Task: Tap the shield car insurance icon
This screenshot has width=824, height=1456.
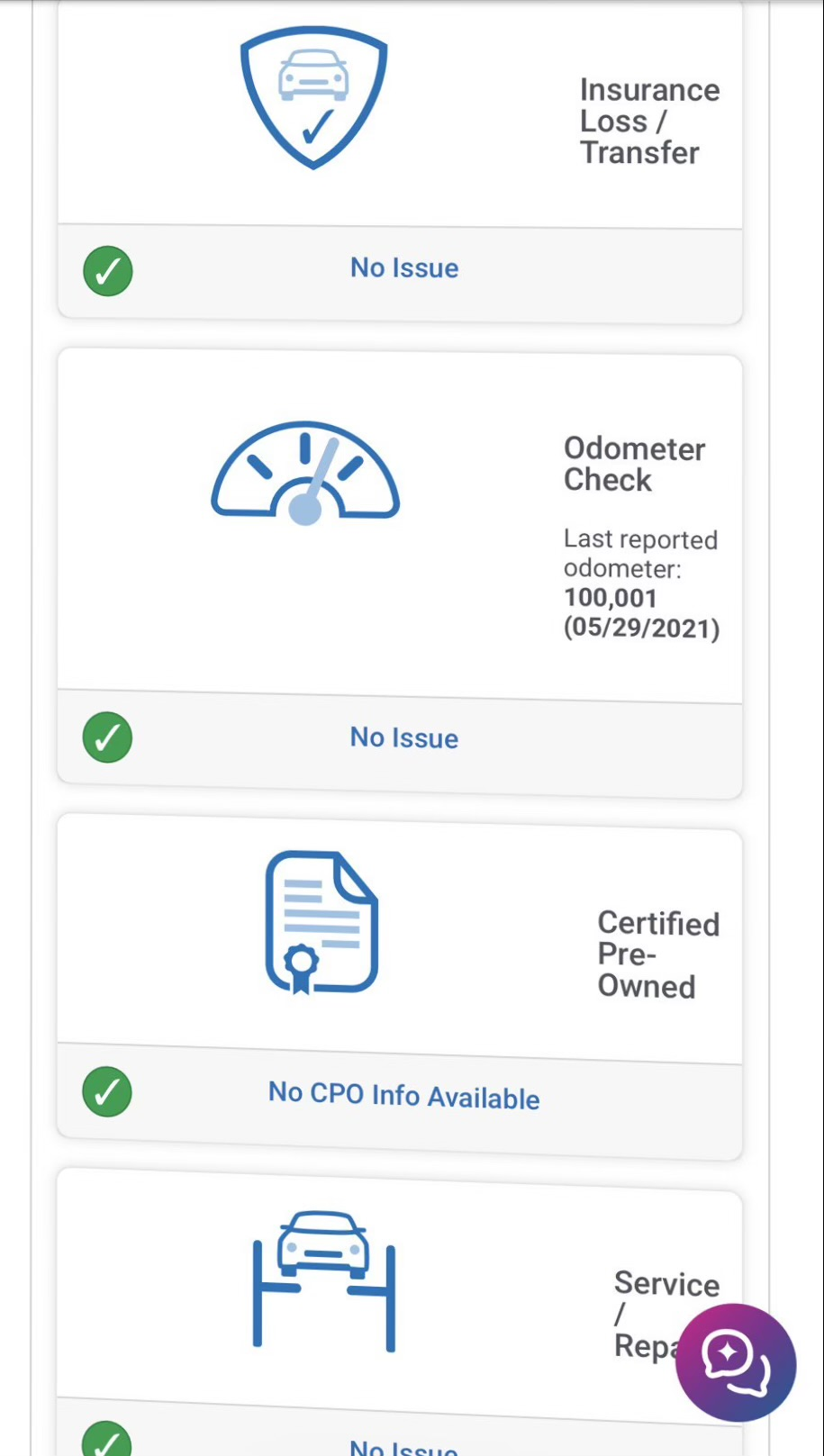Action: click(313, 96)
